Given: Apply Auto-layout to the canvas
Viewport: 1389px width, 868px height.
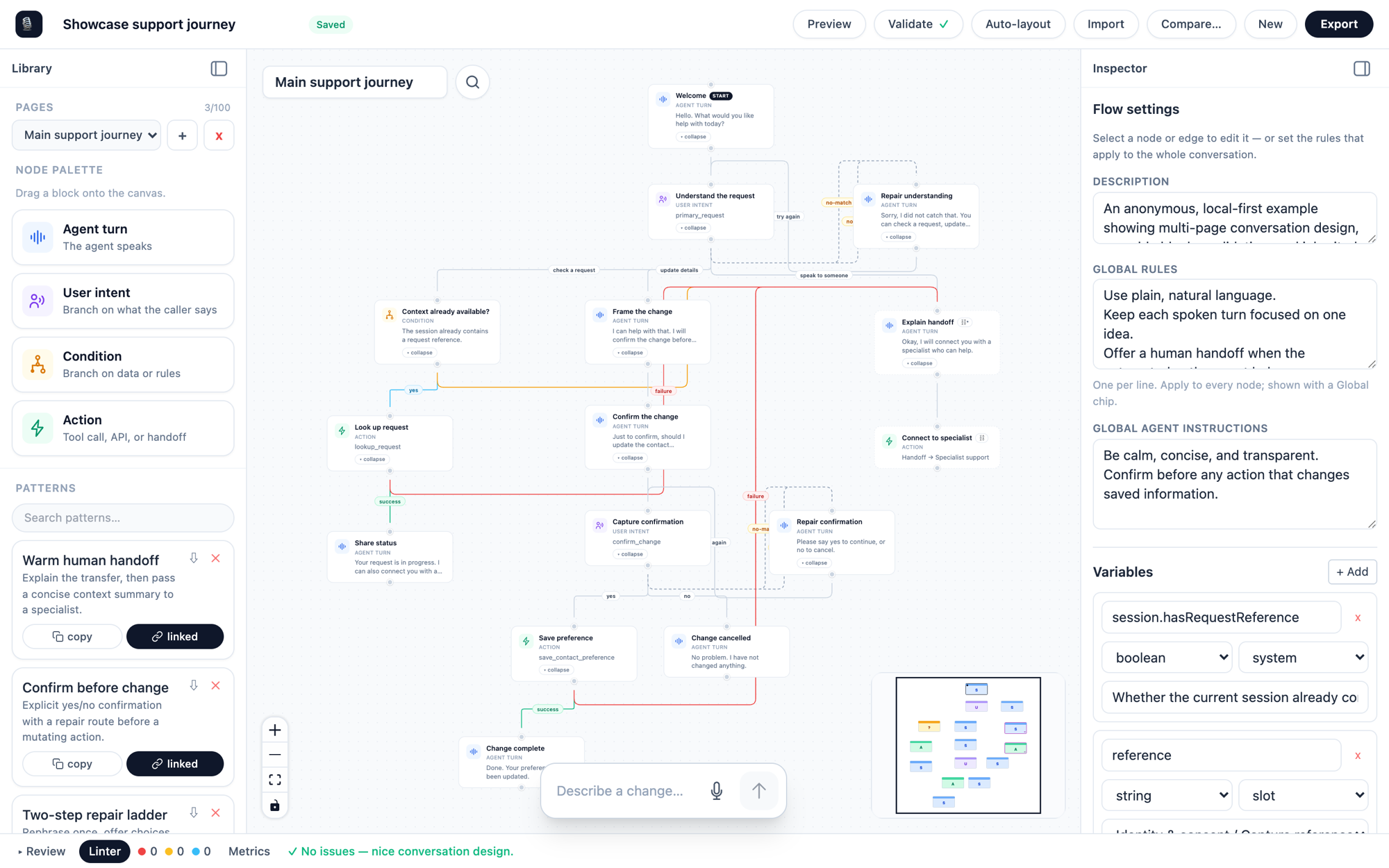Looking at the screenshot, I should 1017,24.
